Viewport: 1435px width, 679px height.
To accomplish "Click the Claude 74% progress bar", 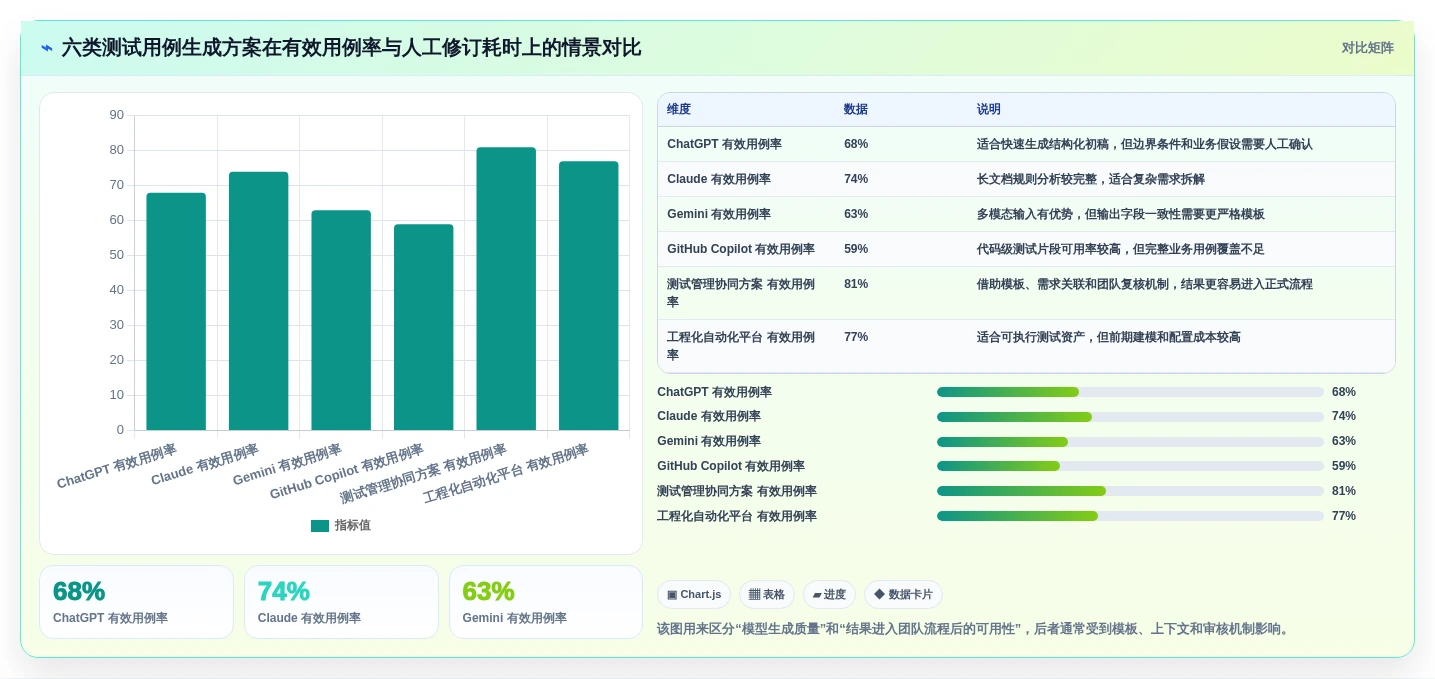I will [x=1130, y=417].
